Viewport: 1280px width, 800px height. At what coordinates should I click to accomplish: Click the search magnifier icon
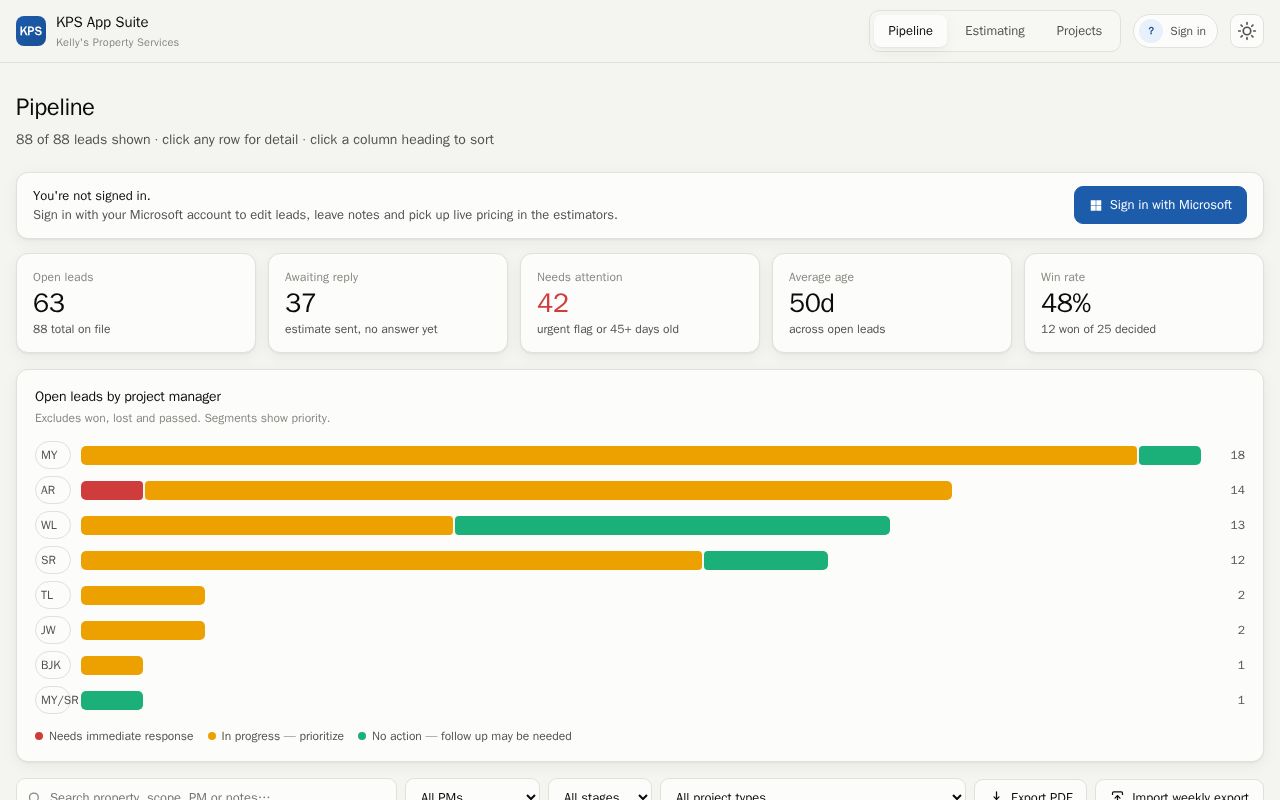click(x=35, y=797)
